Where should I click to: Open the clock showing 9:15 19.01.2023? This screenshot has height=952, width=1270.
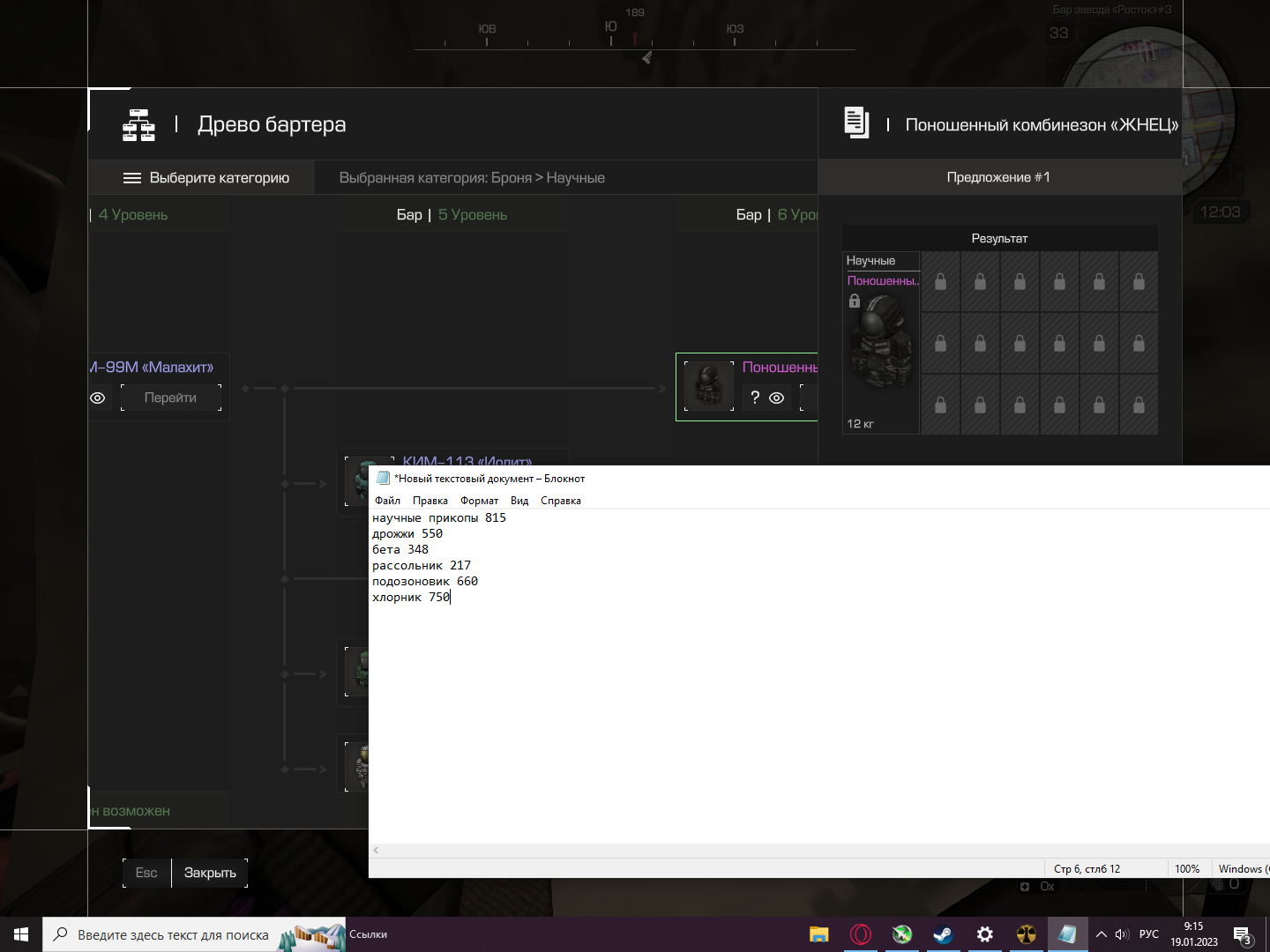pyautogui.click(x=1194, y=934)
